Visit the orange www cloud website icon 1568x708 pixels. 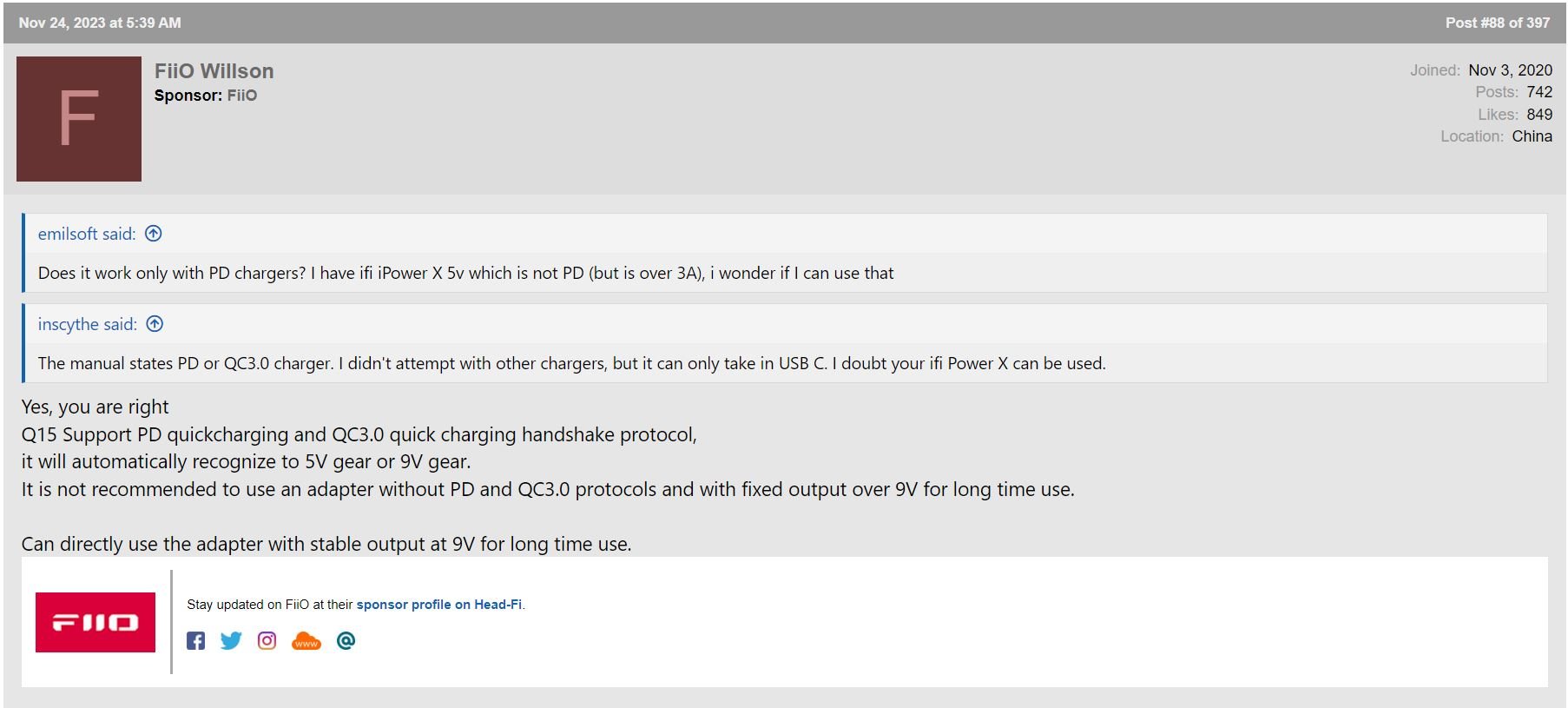(x=306, y=641)
